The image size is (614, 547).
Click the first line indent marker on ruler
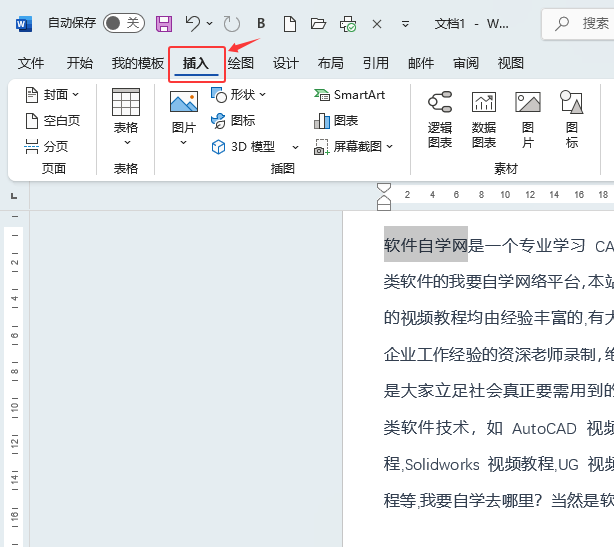384,188
